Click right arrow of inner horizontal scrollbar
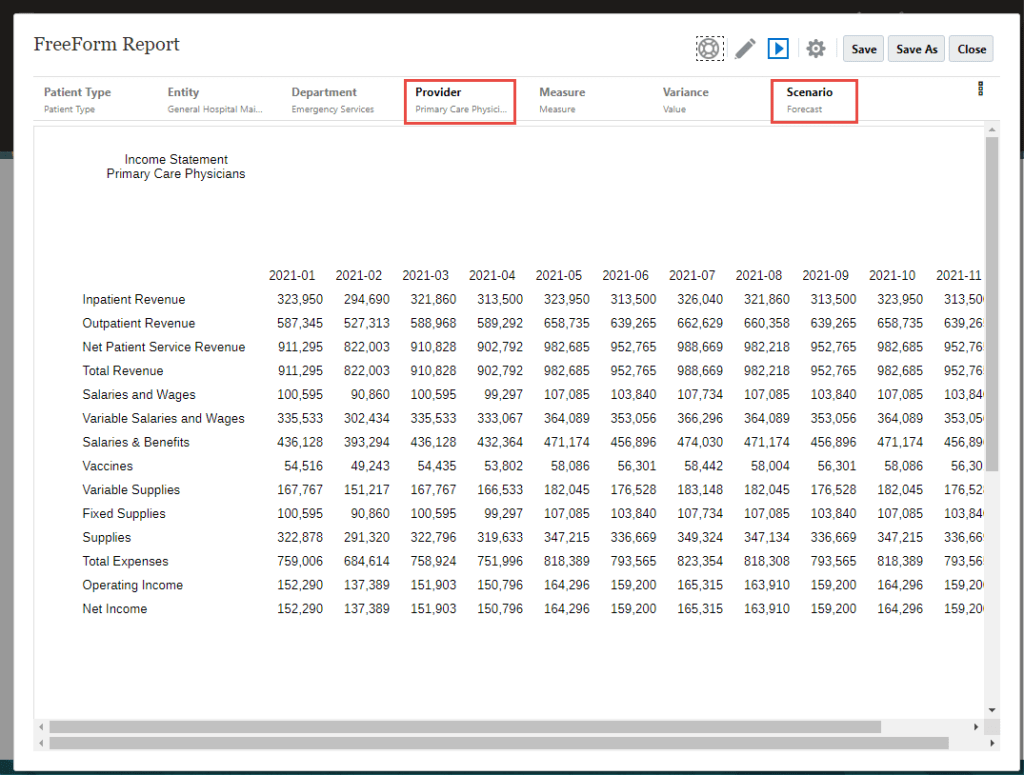 976,727
